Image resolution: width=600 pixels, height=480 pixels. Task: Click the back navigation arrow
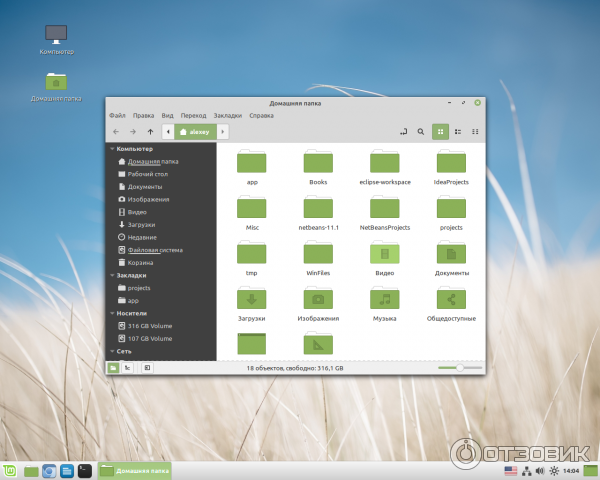(116, 131)
